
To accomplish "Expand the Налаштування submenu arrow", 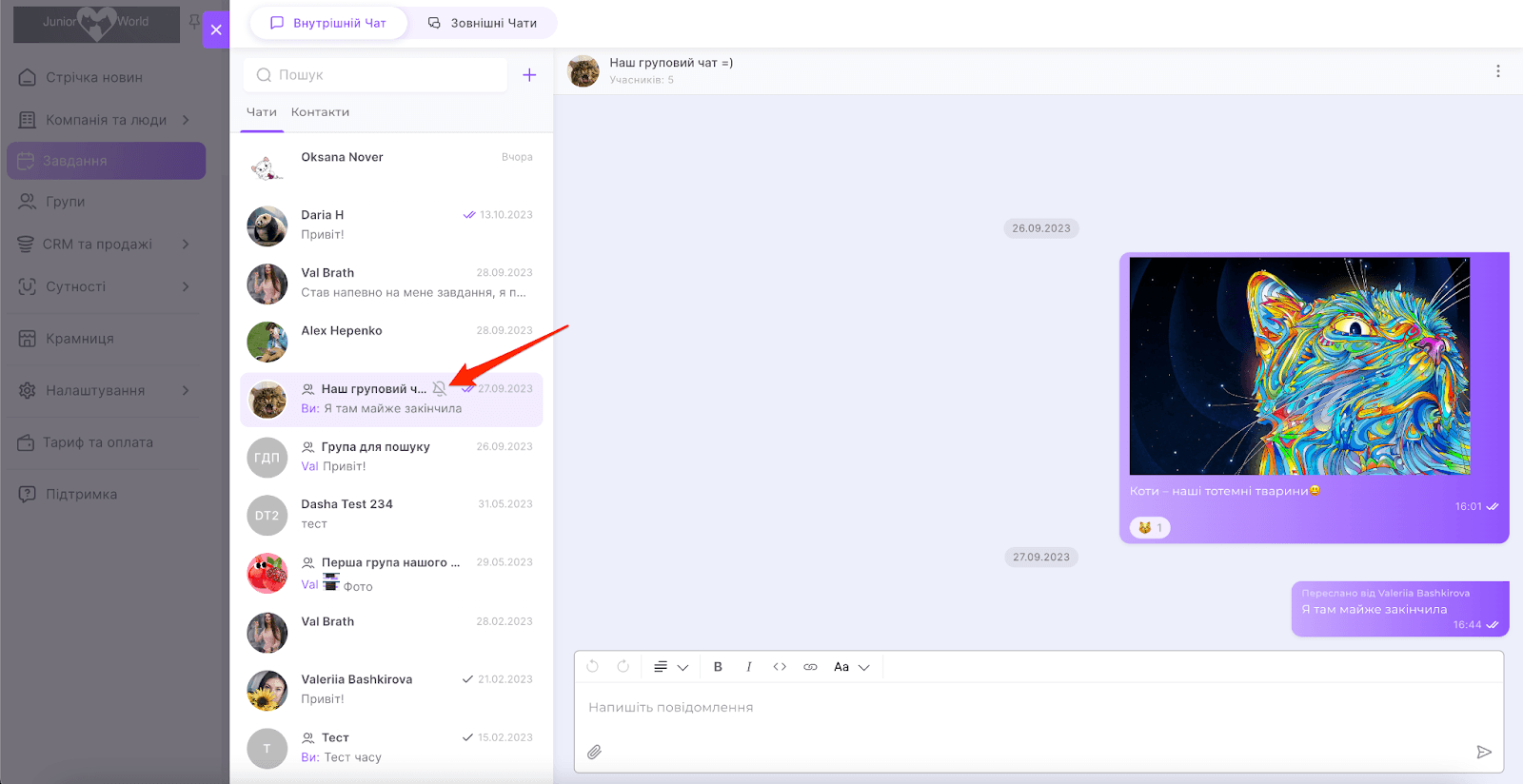I will 186,390.
